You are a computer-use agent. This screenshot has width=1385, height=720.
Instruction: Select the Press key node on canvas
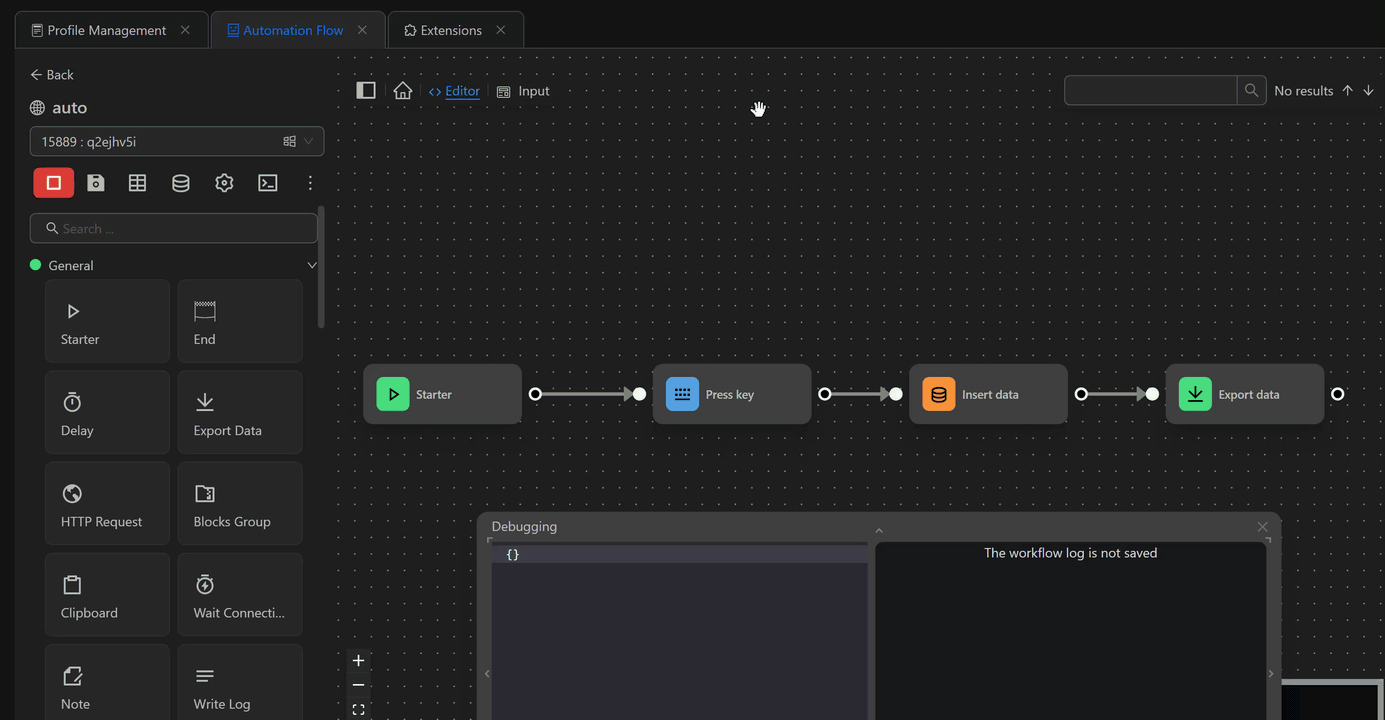731,395
